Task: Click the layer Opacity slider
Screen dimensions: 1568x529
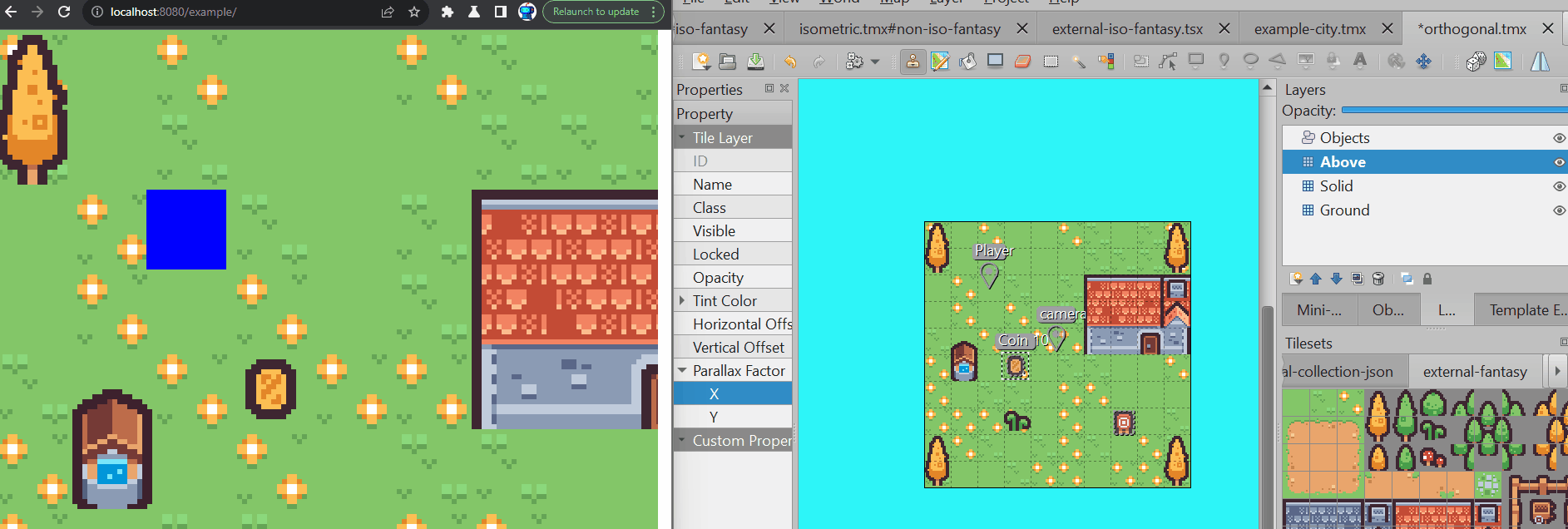Action: (x=1454, y=111)
